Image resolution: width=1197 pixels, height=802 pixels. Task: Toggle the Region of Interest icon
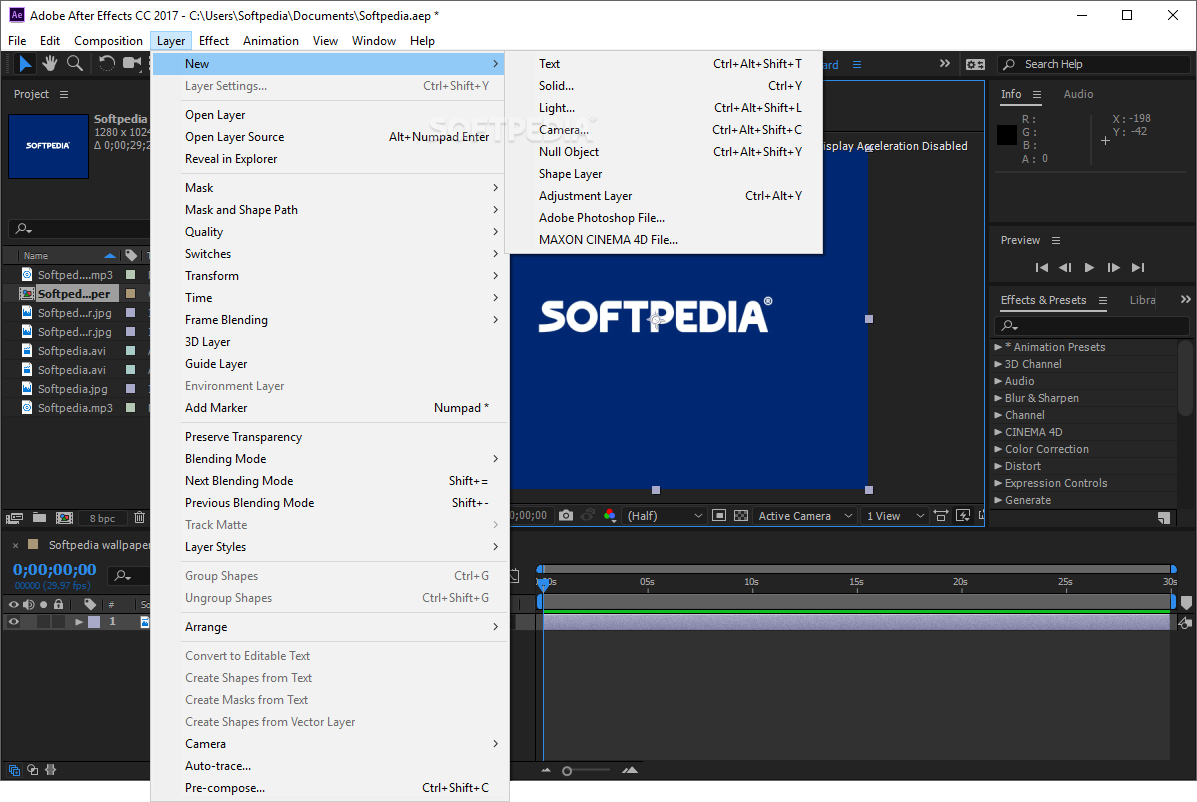click(718, 516)
